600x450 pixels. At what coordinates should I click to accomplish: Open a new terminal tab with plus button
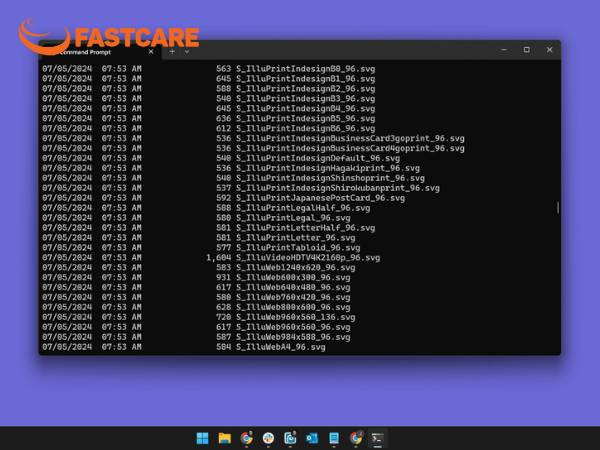pos(172,51)
